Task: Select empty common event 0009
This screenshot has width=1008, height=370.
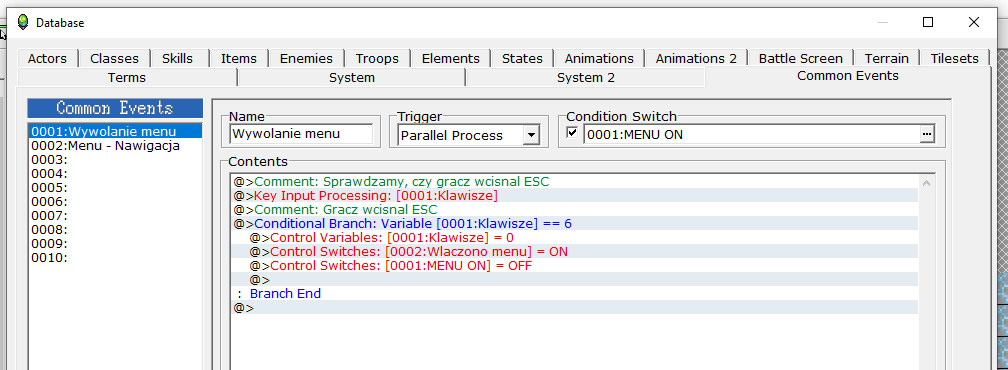Action: (x=116, y=244)
